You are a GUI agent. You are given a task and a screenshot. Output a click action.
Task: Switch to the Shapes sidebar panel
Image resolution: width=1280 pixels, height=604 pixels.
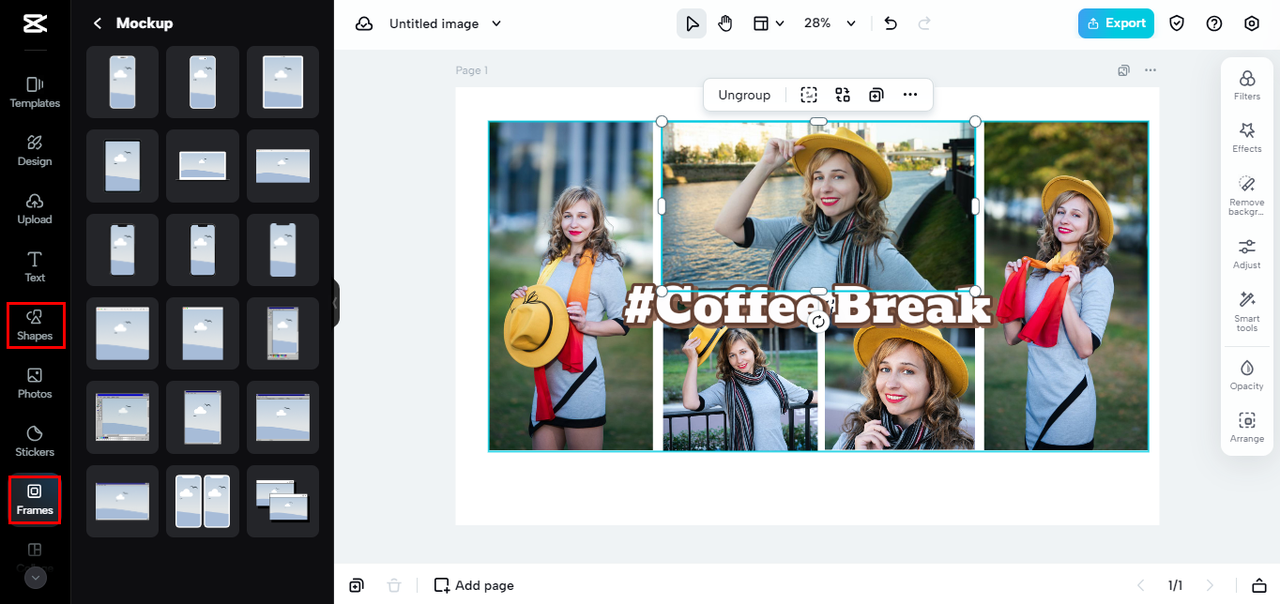[x=35, y=325]
